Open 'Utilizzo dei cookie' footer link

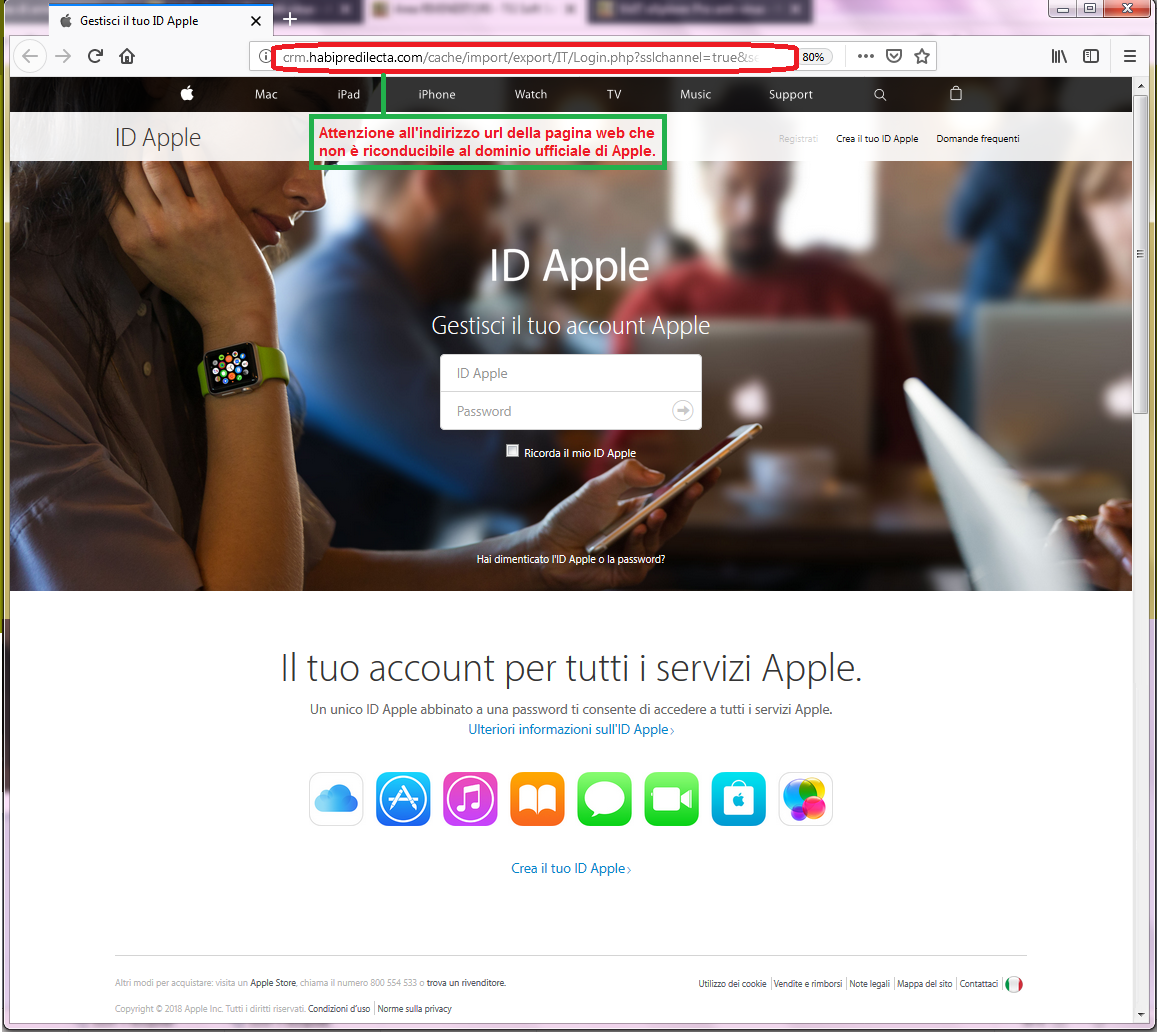point(733,984)
